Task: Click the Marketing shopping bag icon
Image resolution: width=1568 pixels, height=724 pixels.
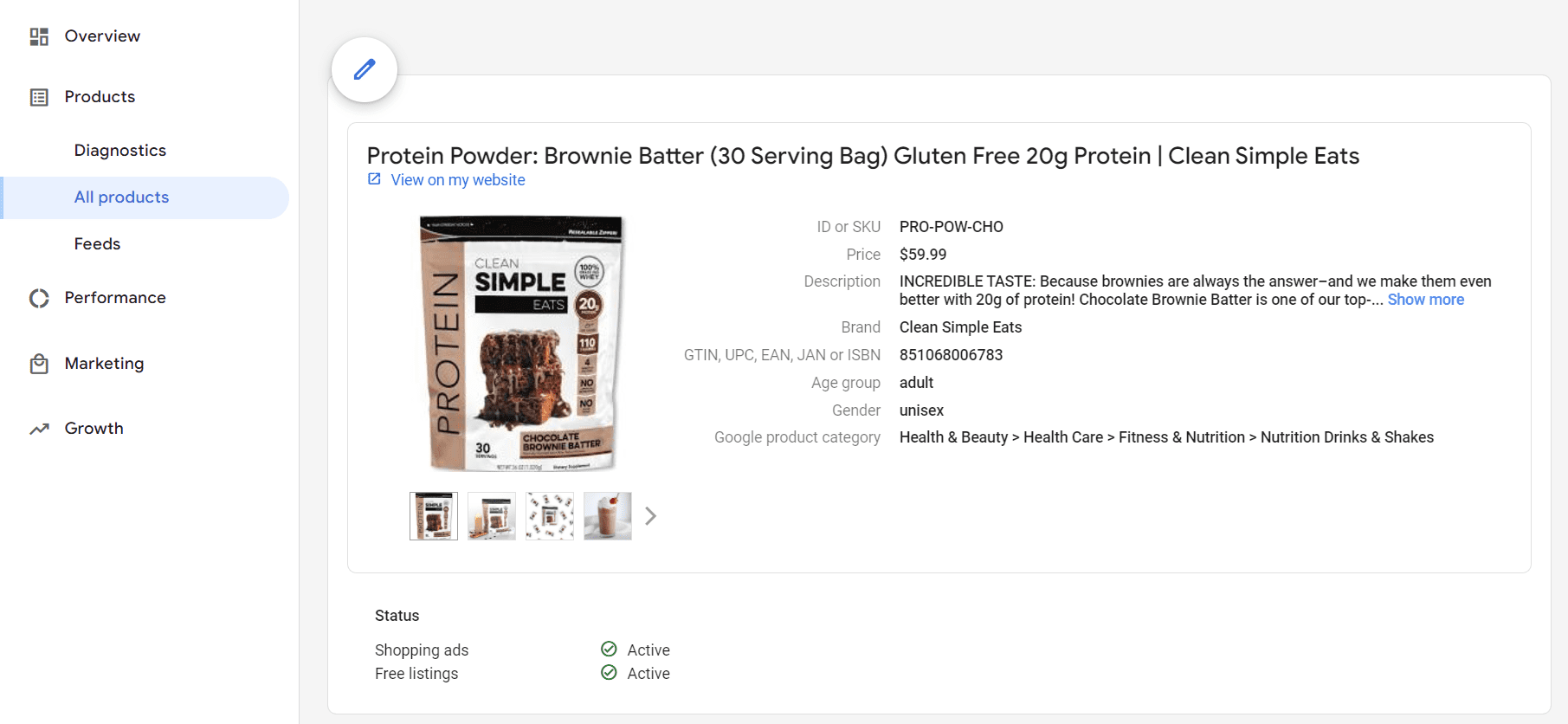Action: tap(39, 364)
